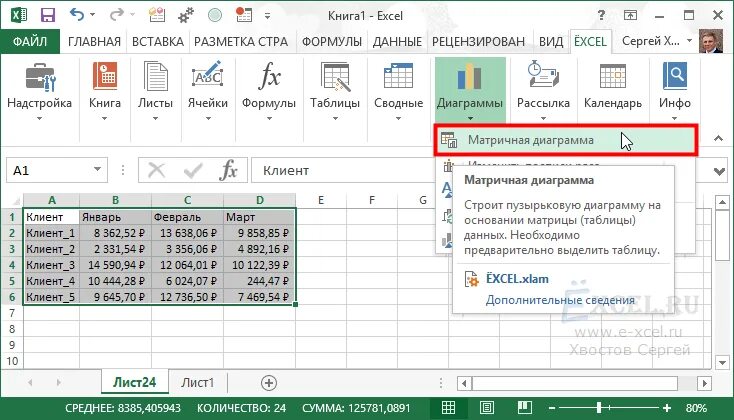Image resolution: width=734 pixels, height=420 pixels.
Task: Click the Select All corner triangle
Action: point(16,201)
